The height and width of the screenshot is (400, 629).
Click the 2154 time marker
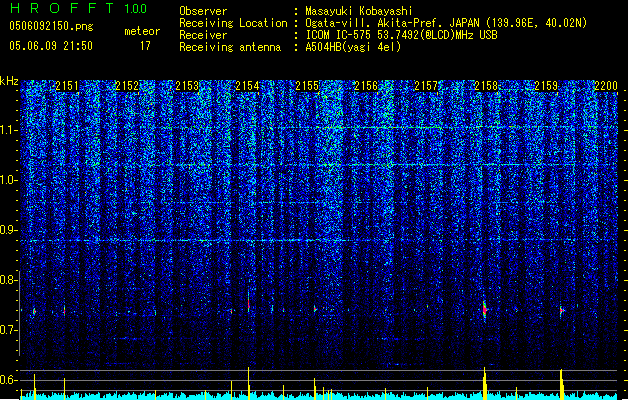247,86
